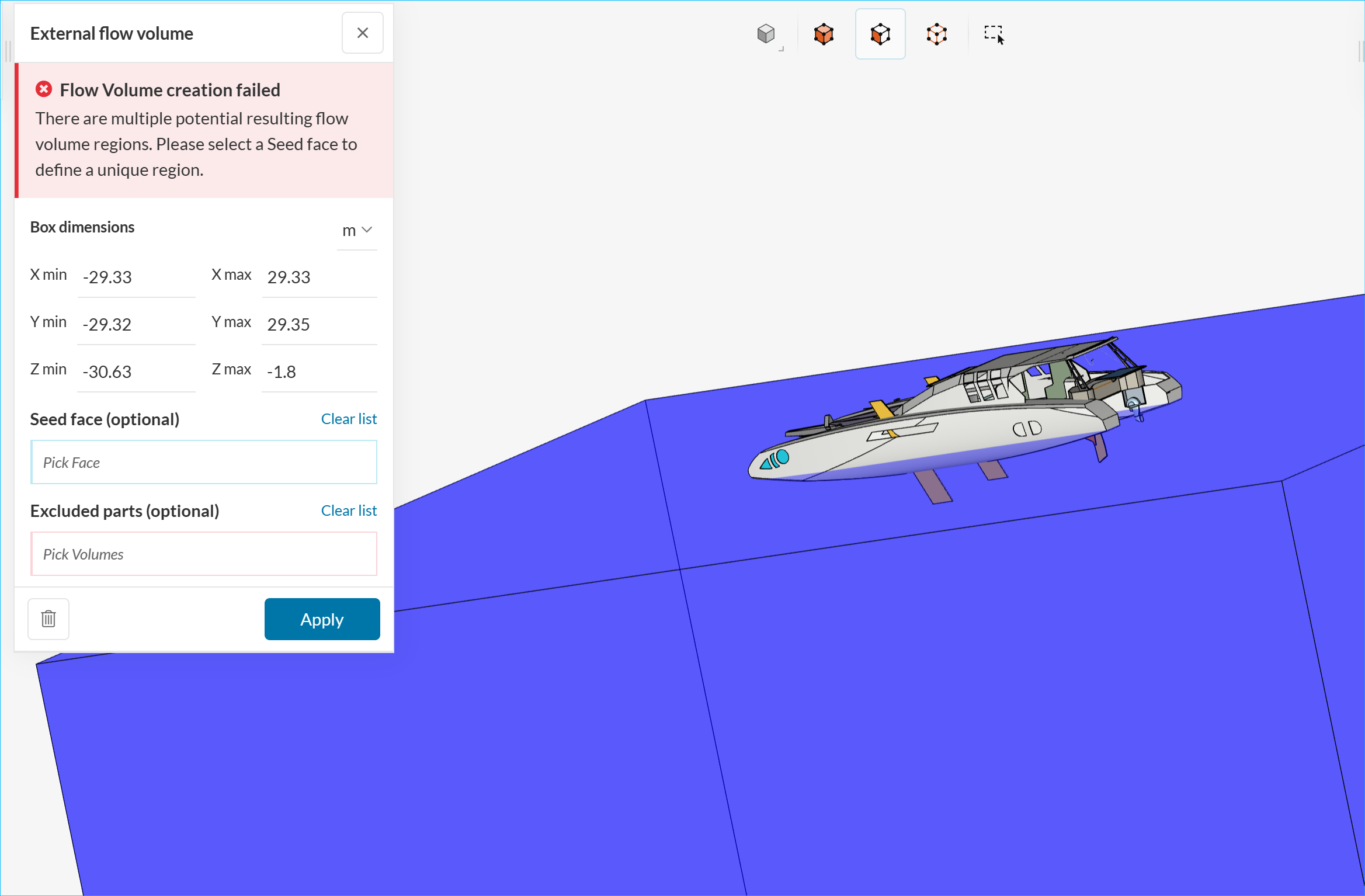Switch to node selection mode icon

click(936, 34)
